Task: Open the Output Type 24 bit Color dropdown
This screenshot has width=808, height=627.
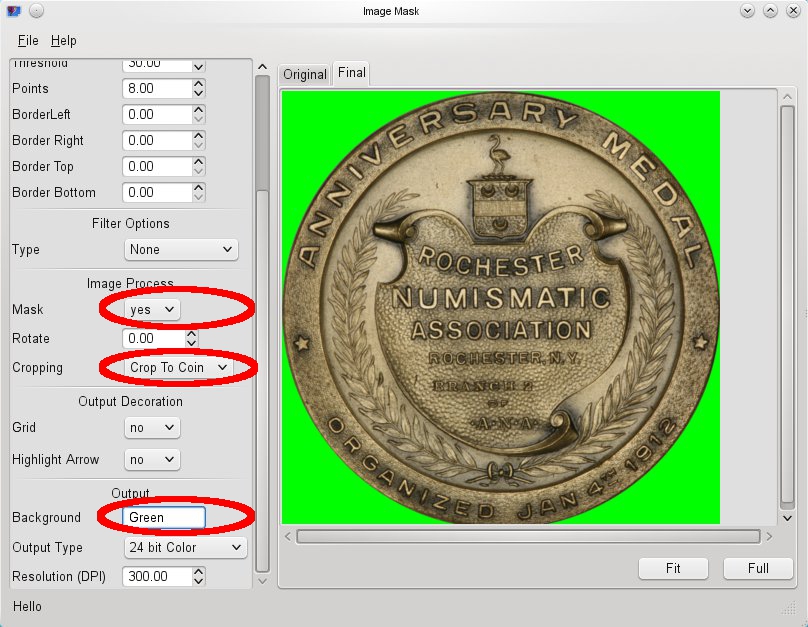Action: pos(186,548)
